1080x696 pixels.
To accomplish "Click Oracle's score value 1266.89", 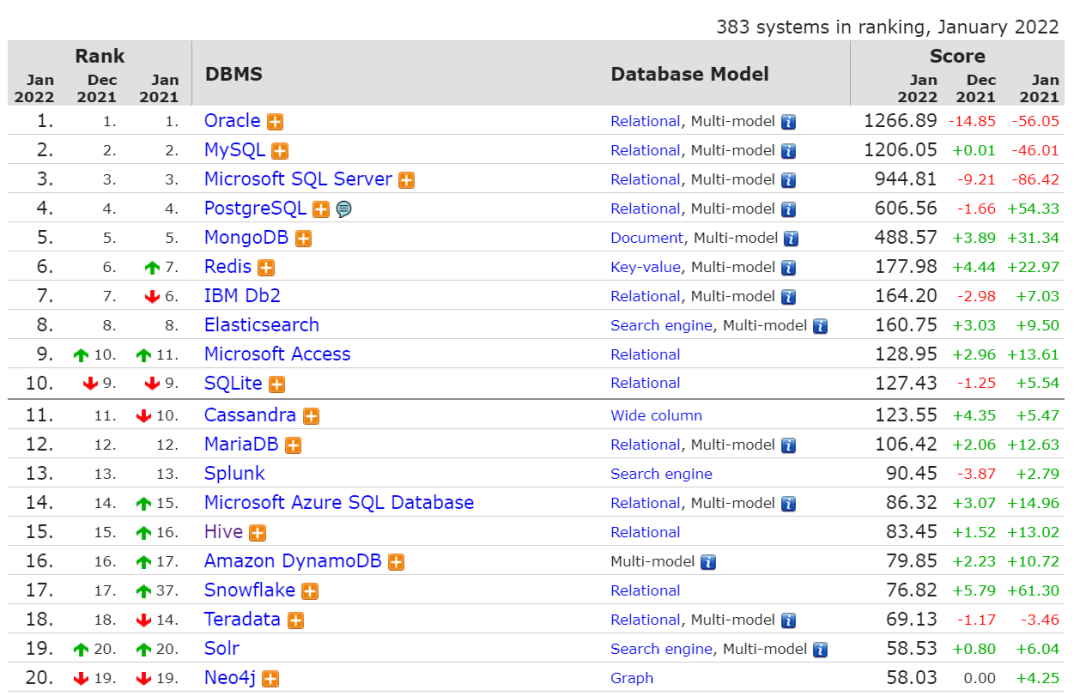I will pos(900,121).
